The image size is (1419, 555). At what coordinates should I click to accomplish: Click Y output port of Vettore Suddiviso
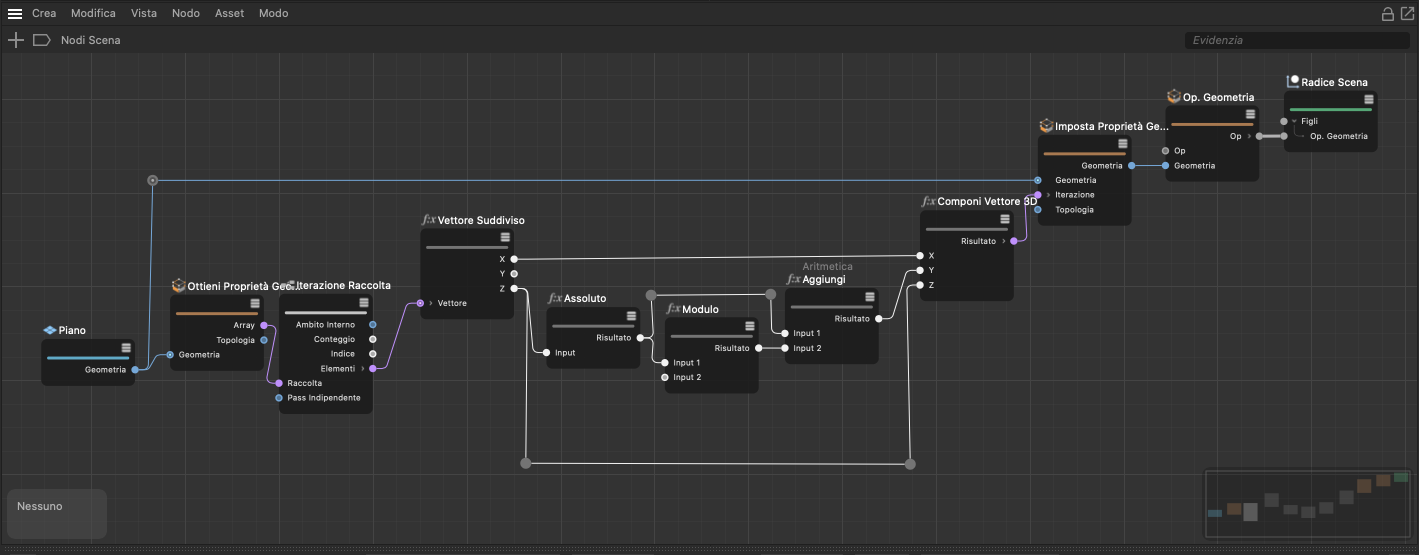click(514, 273)
